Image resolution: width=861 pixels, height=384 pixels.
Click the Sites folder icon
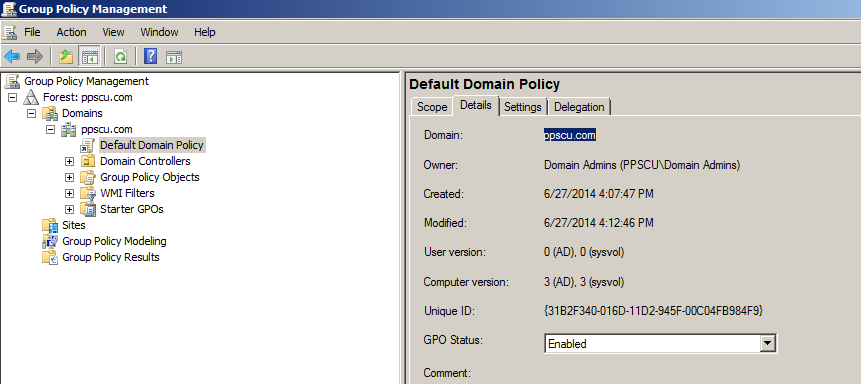point(51,225)
